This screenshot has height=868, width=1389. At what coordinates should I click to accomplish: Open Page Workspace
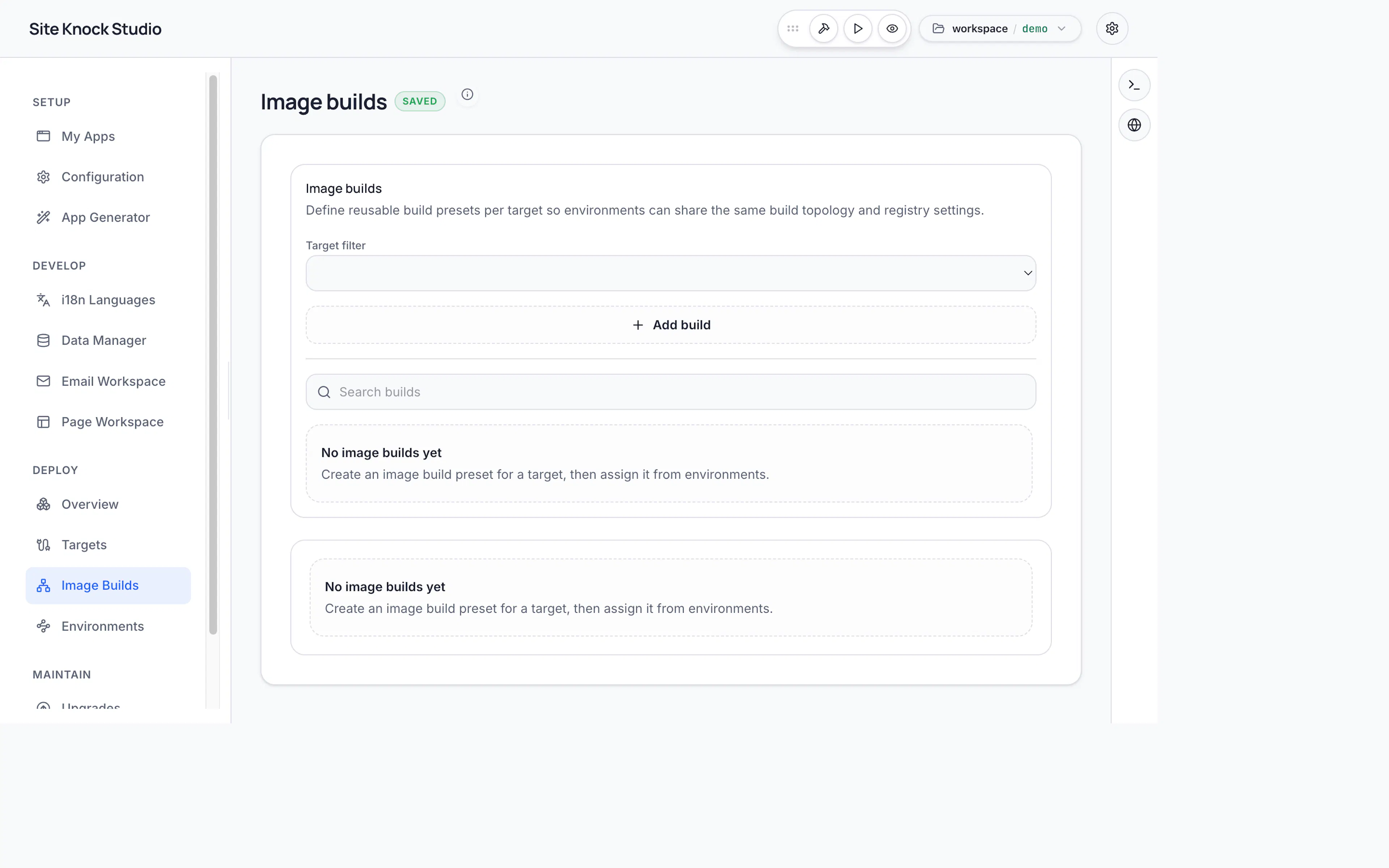[x=108, y=422]
